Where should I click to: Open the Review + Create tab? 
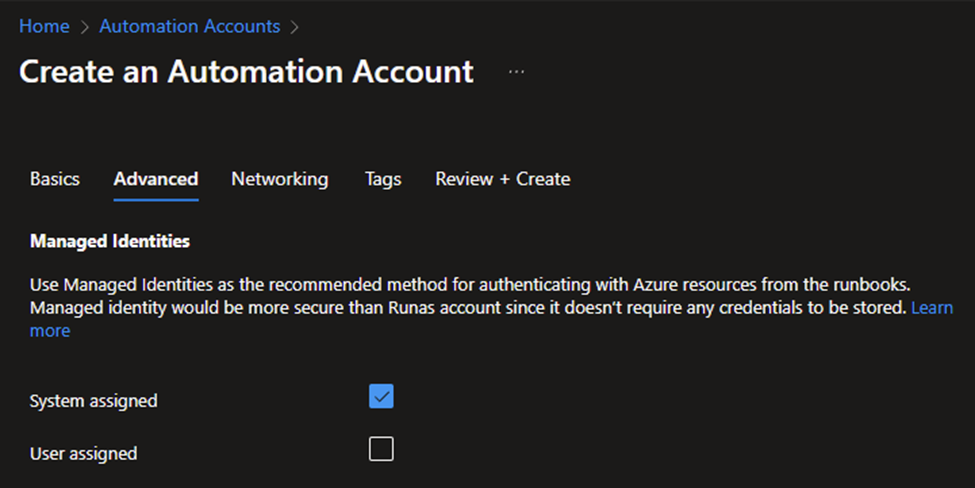tap(502, 179)
